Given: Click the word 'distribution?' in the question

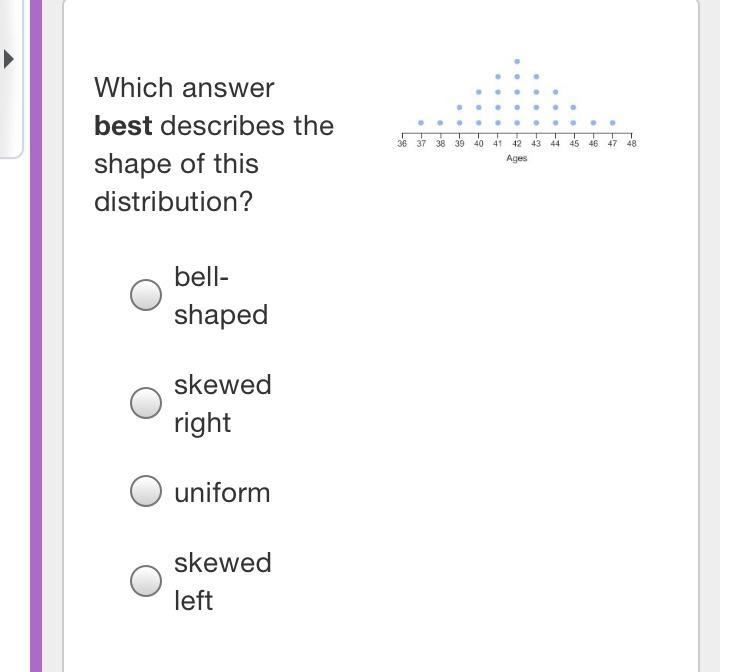Looking at the screenshot, I should (x=173, y=201).
